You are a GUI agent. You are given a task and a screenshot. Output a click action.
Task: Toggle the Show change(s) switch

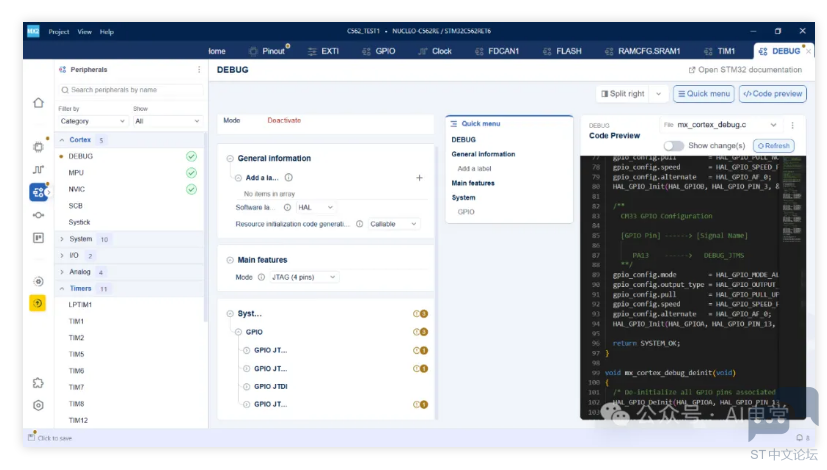(x=674, y=146)
